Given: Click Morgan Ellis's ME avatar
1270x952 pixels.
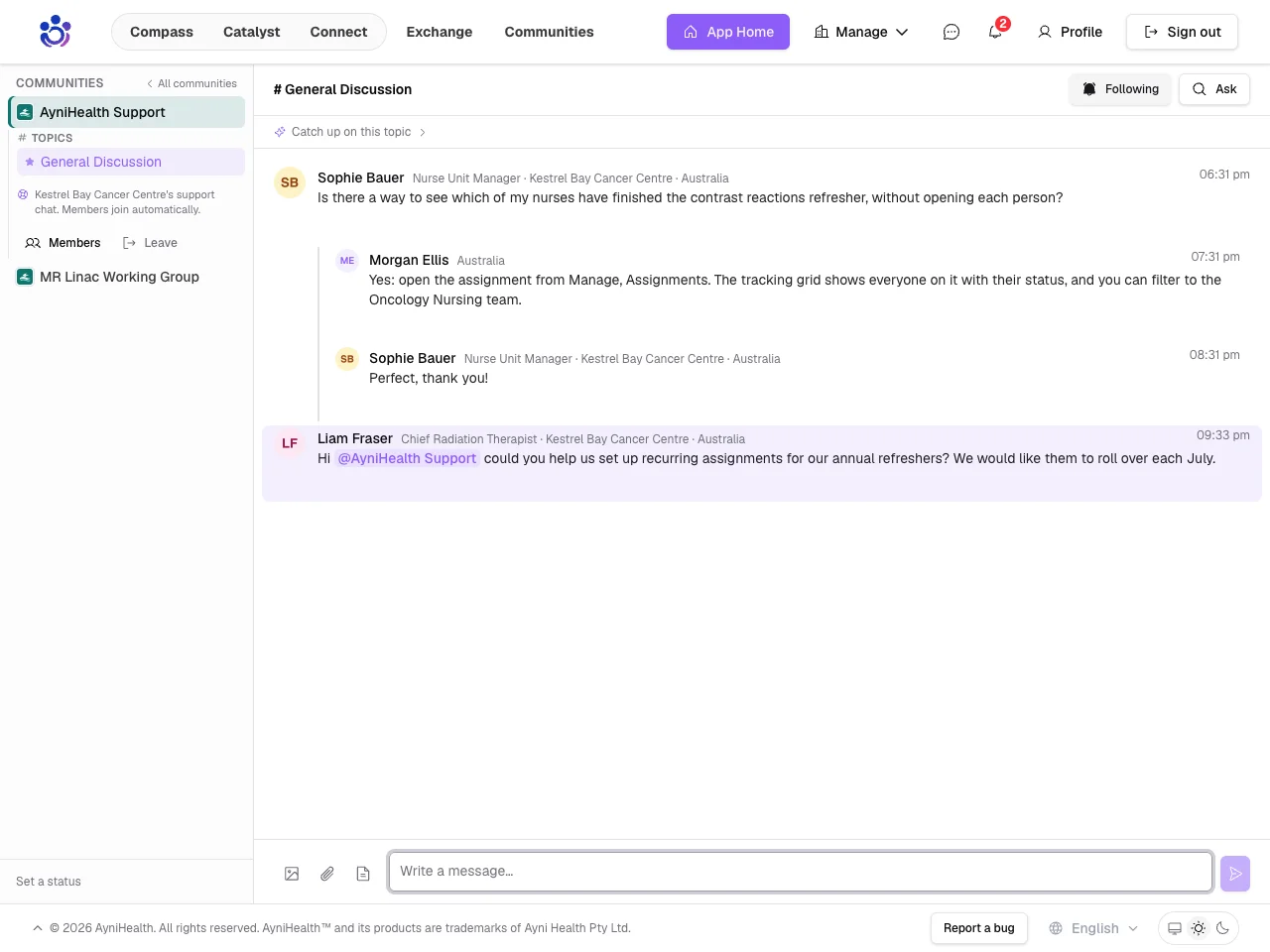Looking at the screenshot, I should (347, 261).
